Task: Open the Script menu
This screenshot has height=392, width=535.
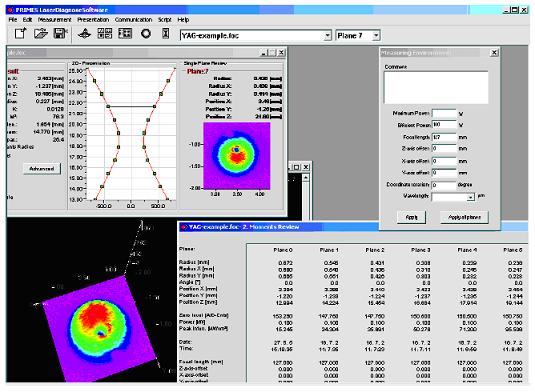Action: (164, 20)
